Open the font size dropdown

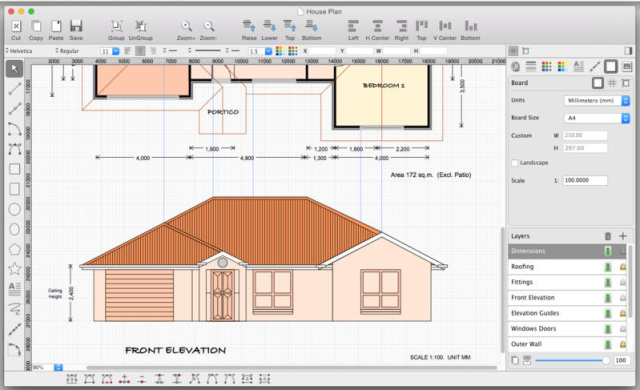(x=110, y=51)
